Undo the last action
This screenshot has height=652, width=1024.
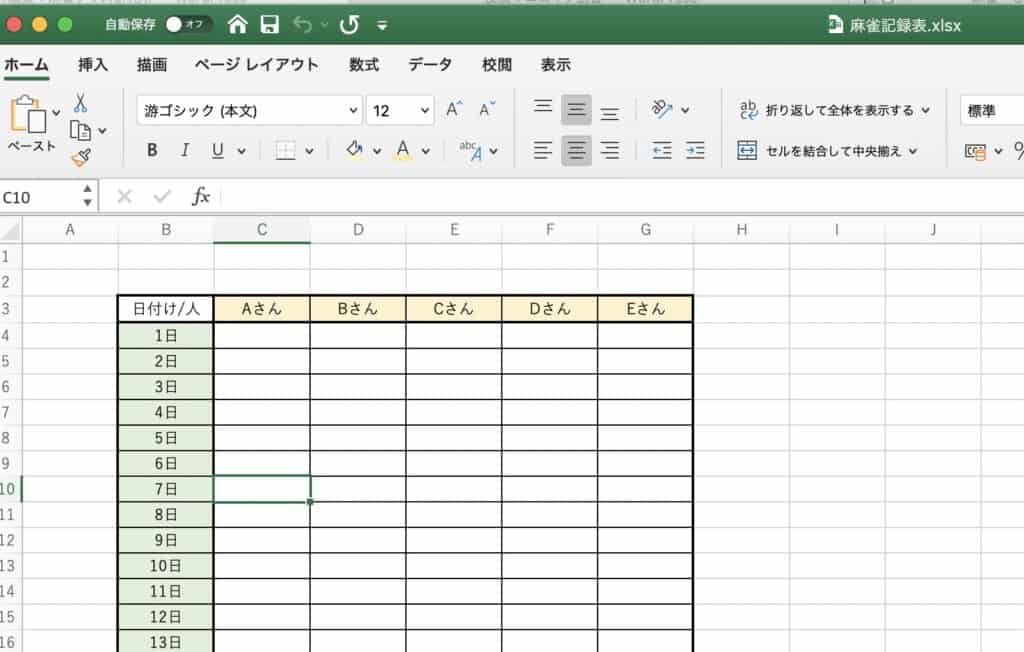302,25
